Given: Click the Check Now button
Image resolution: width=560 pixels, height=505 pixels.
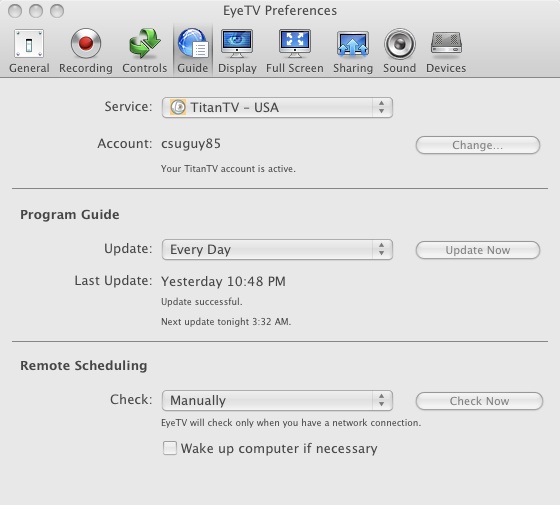Looking at the screenshot, I should tap(479, 401).
